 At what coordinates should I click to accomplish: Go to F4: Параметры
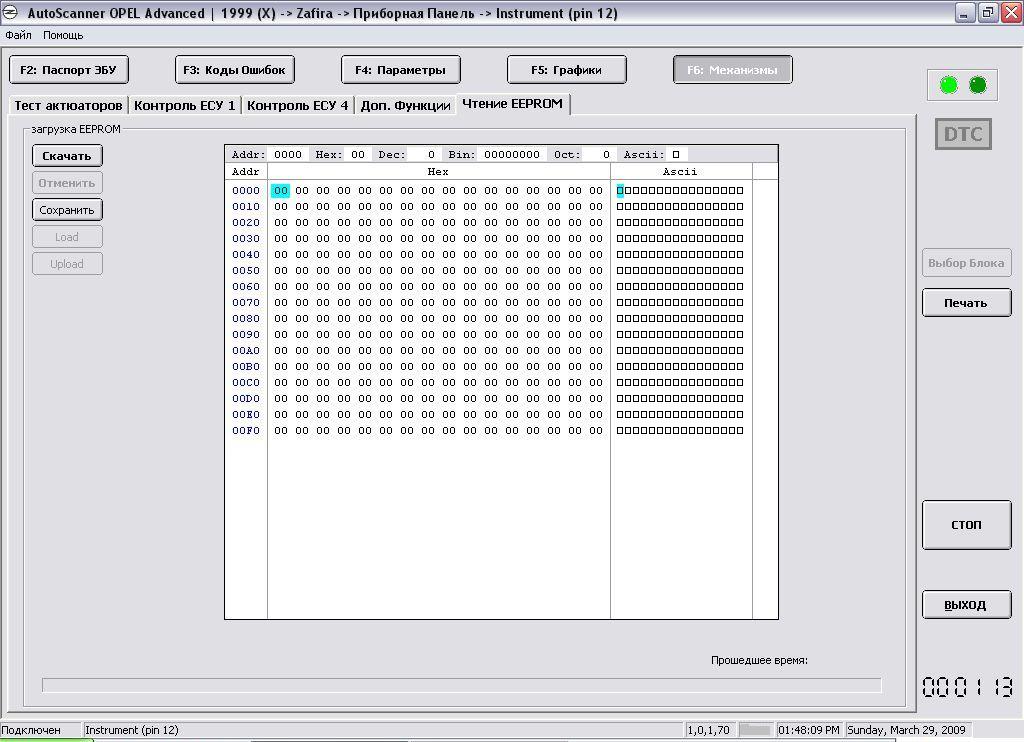pos(400,70)
